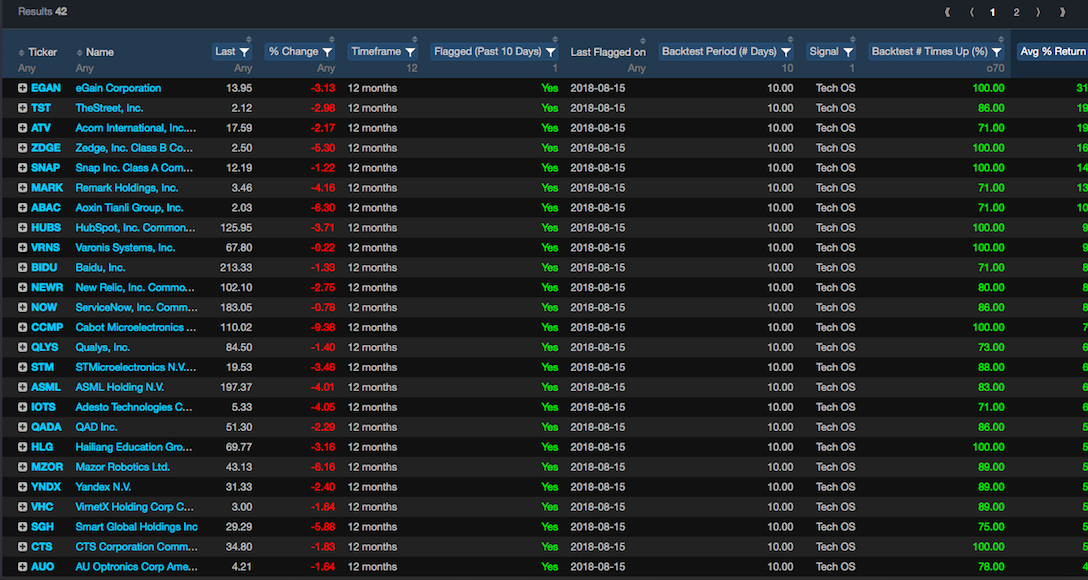Click the sort arrows beside Ticker header

coord(22,52)
